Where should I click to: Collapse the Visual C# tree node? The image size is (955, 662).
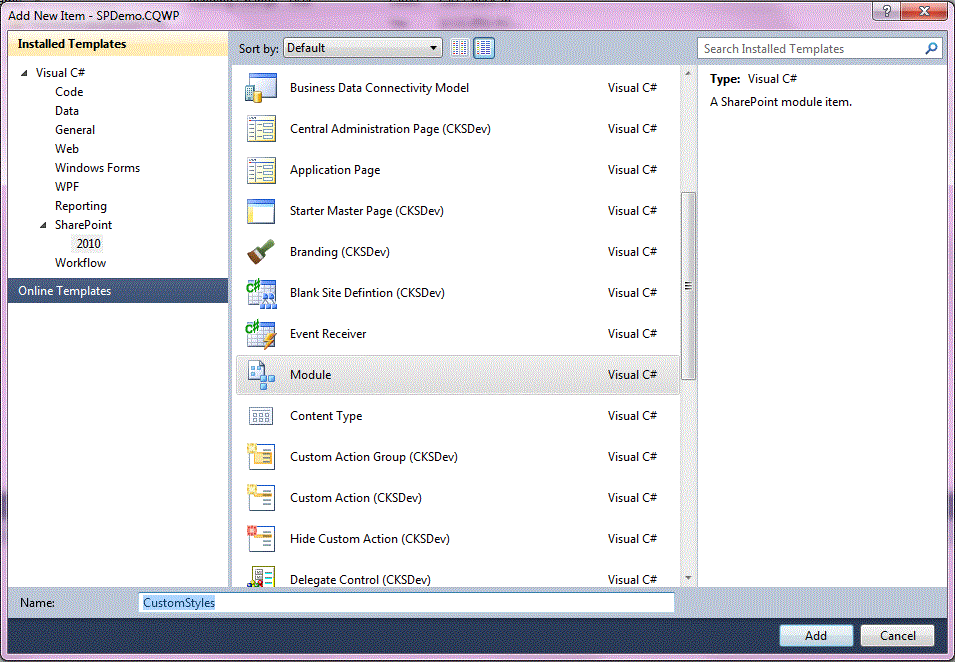[24, 73]
